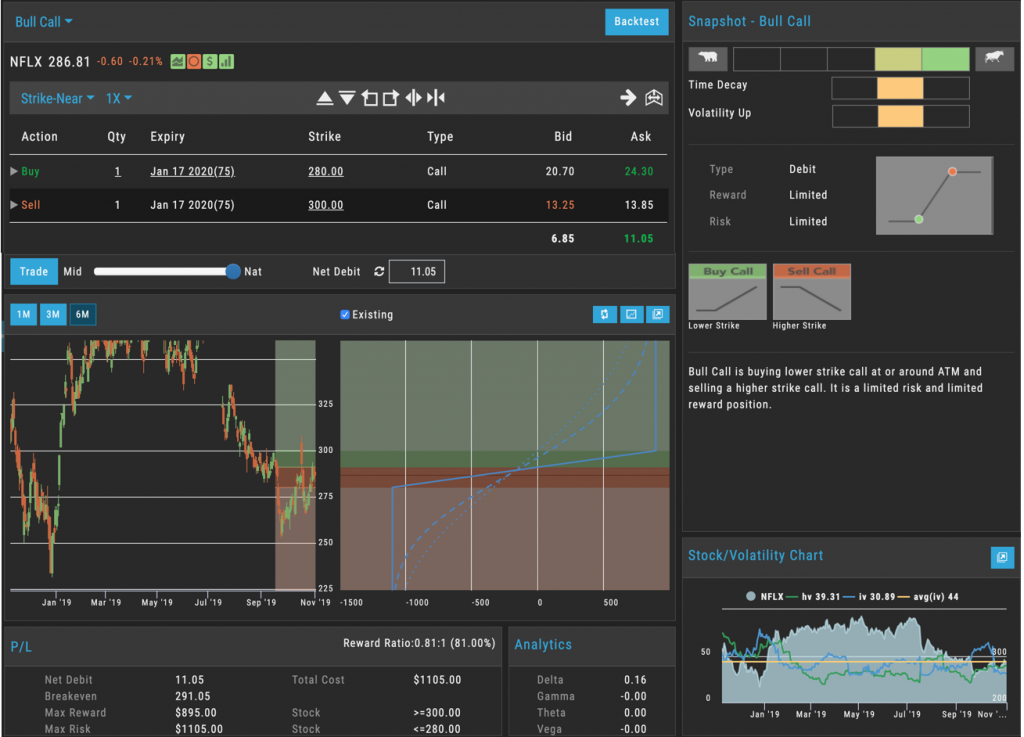Click the Backtest button

637,20
